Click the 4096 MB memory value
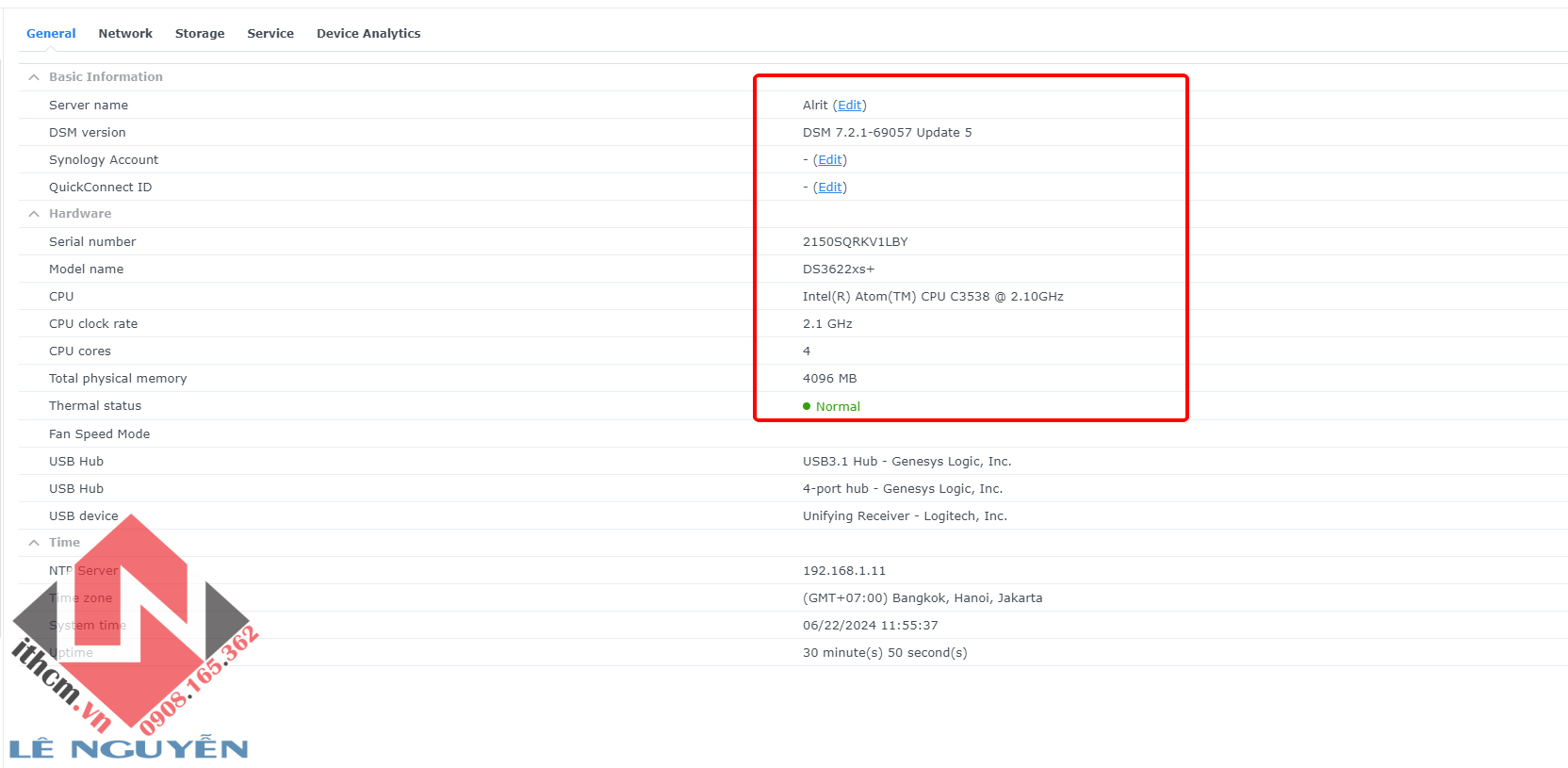1568x768 pixels. [x=829, y=379]
